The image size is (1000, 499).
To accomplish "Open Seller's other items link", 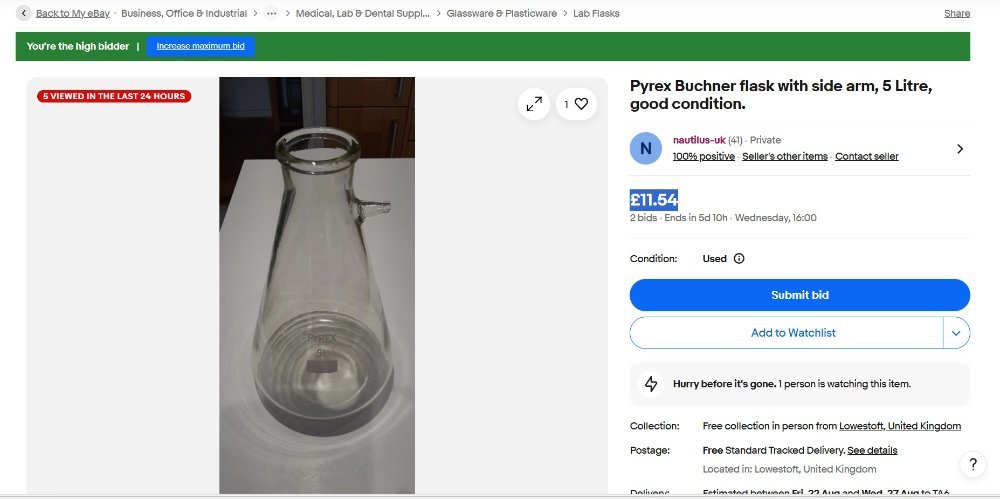I will (x=785, y=156).
